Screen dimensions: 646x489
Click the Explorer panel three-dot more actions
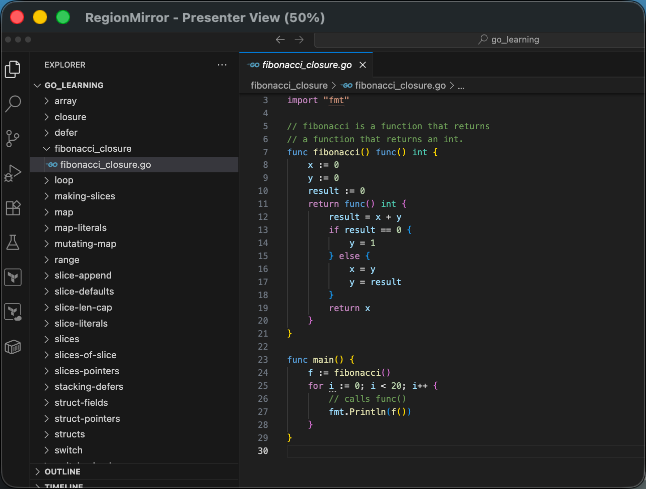coord(222,65)
